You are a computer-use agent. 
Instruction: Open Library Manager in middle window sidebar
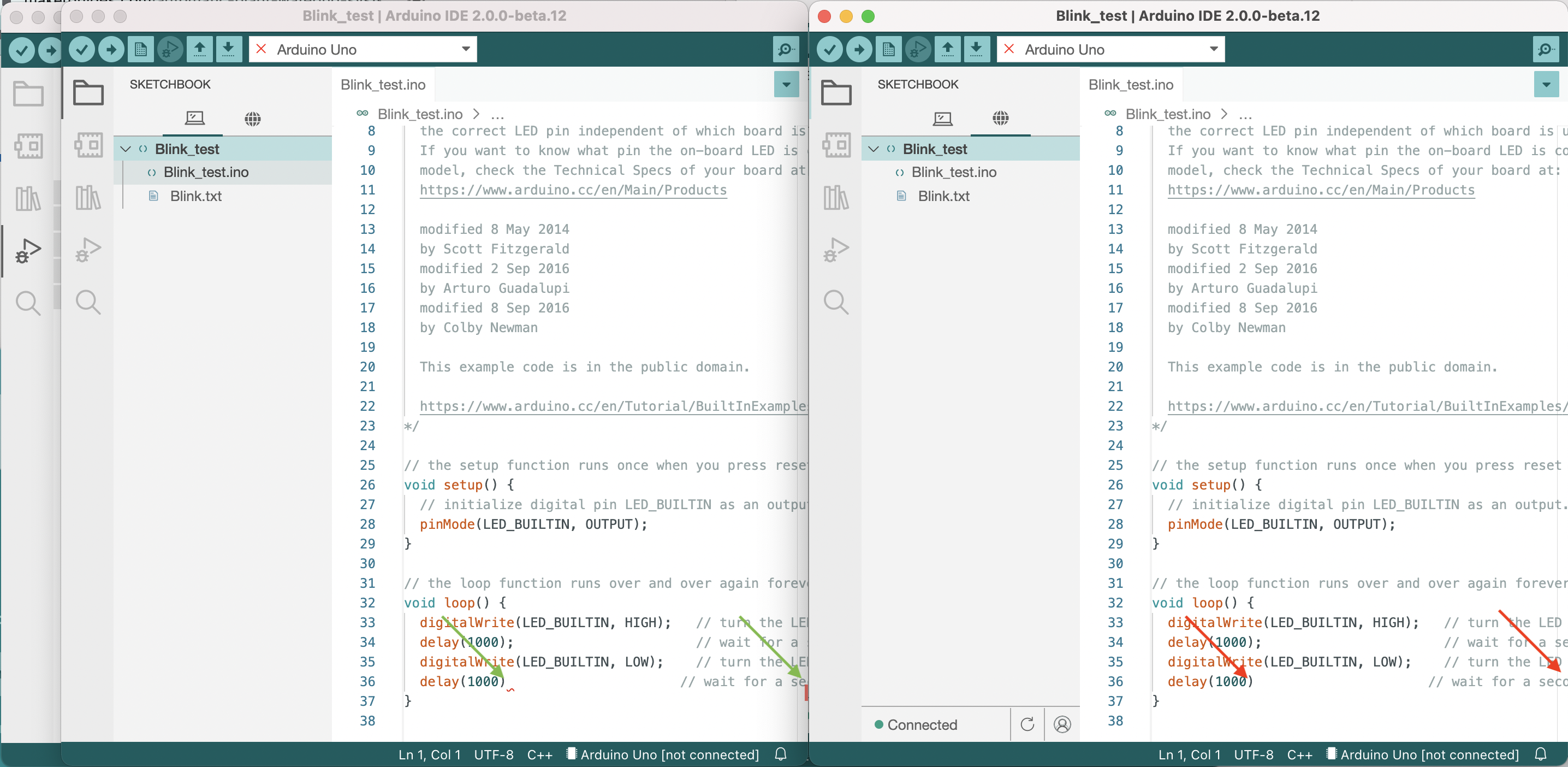point(88,198)
